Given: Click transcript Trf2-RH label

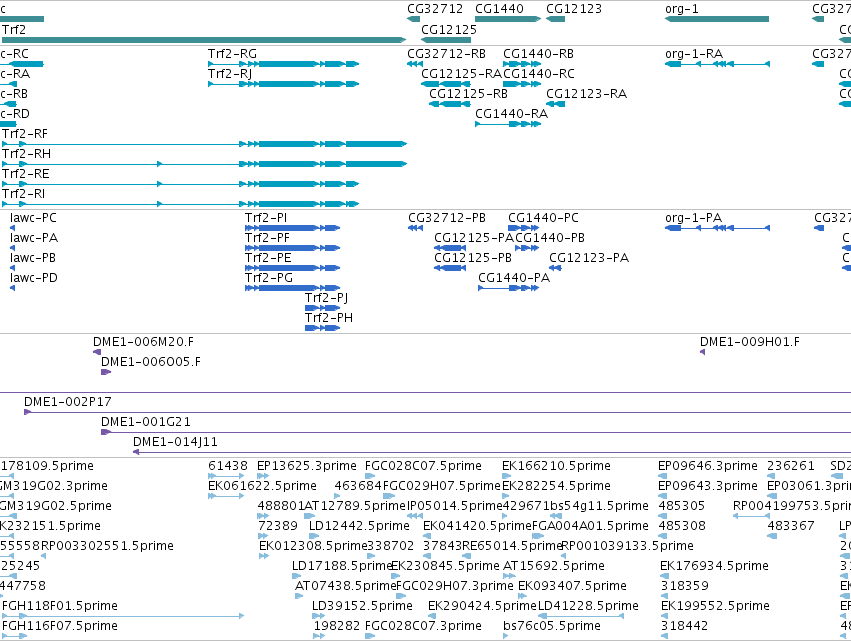Looking at the screenshot, I should (x=27, y=154).
